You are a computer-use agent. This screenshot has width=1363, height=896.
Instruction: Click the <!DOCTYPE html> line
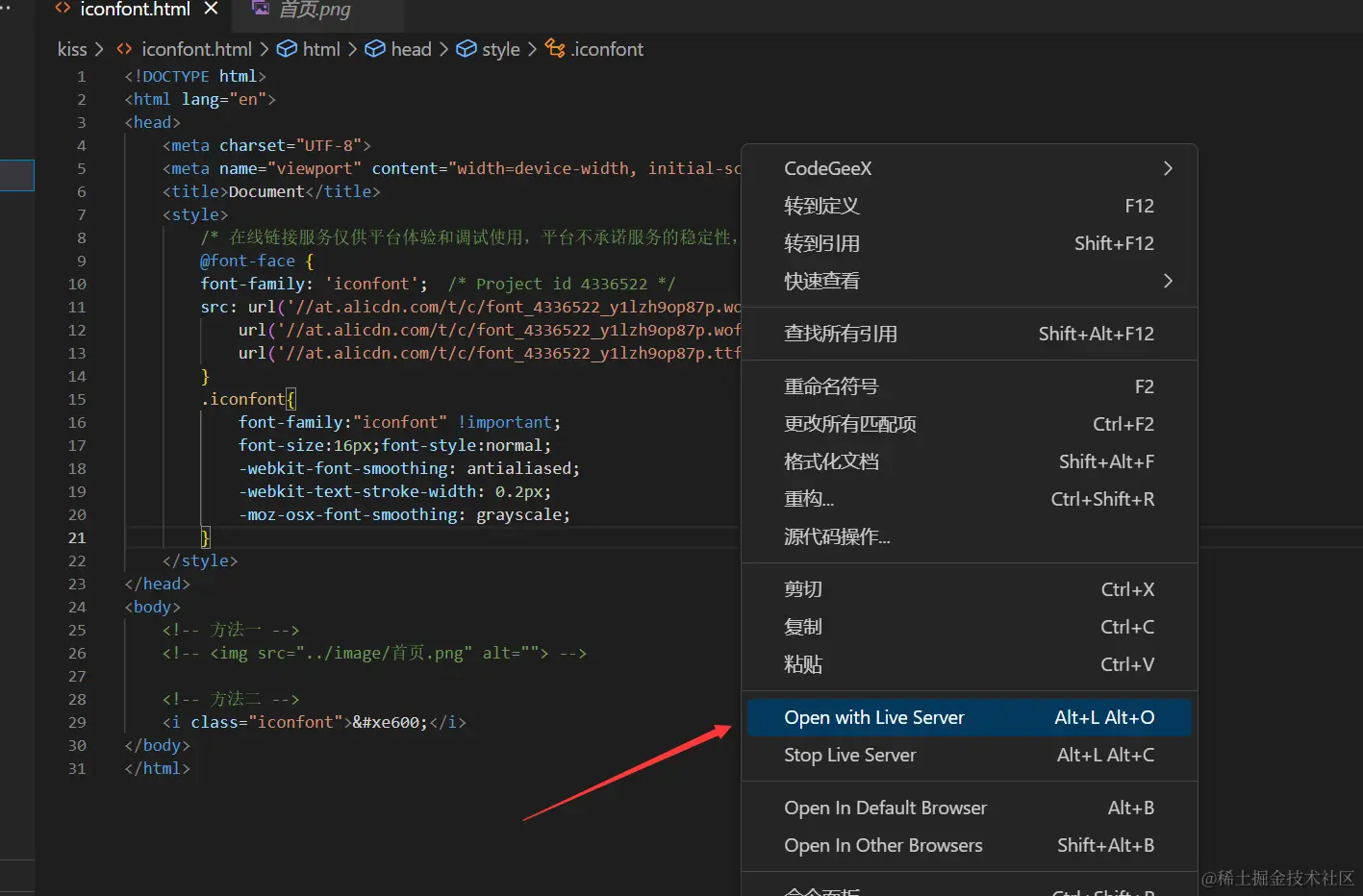click(x=195, y=76)
